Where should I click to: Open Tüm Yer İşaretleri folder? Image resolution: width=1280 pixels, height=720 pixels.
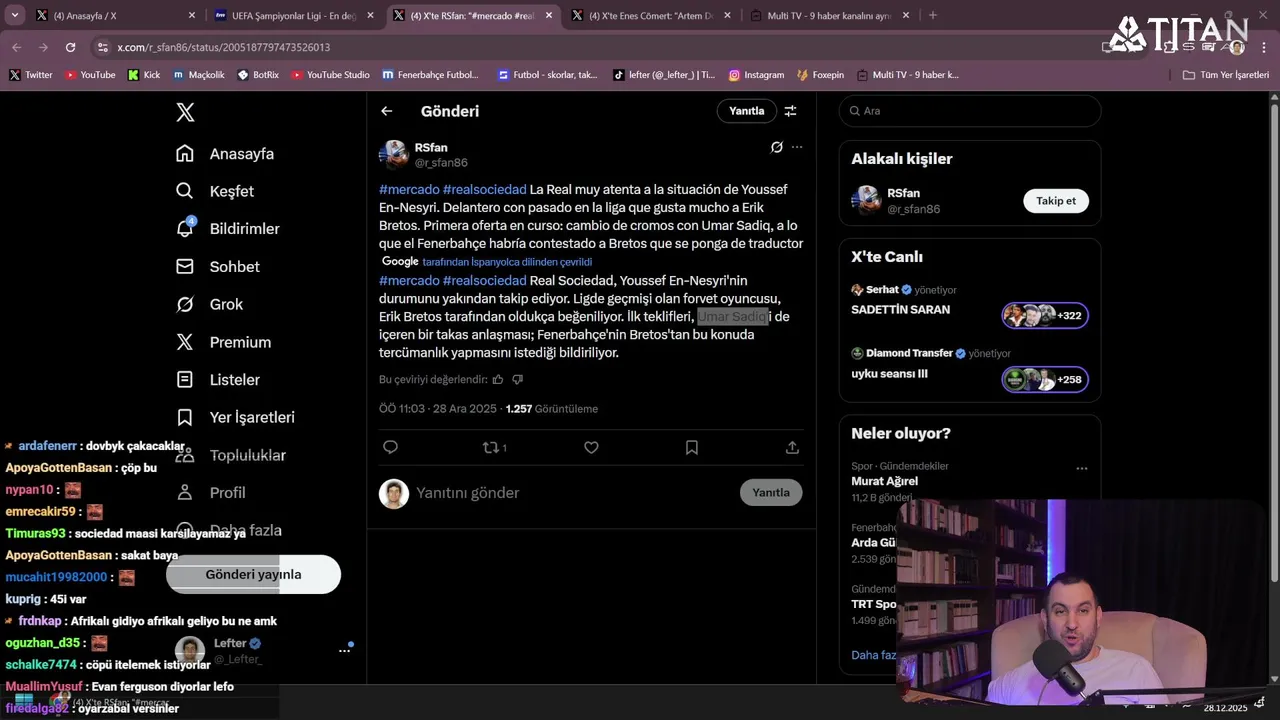coord(1225,75)
